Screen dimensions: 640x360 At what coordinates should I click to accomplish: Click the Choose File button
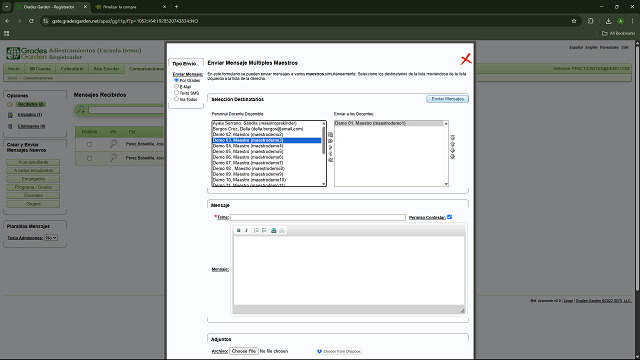(244, 351)
